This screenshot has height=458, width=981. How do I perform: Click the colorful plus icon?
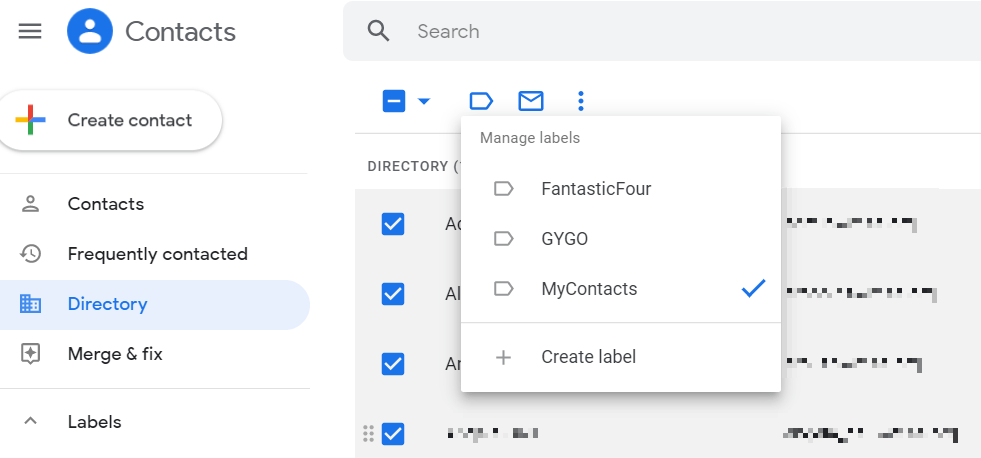(x=31, y=120)
